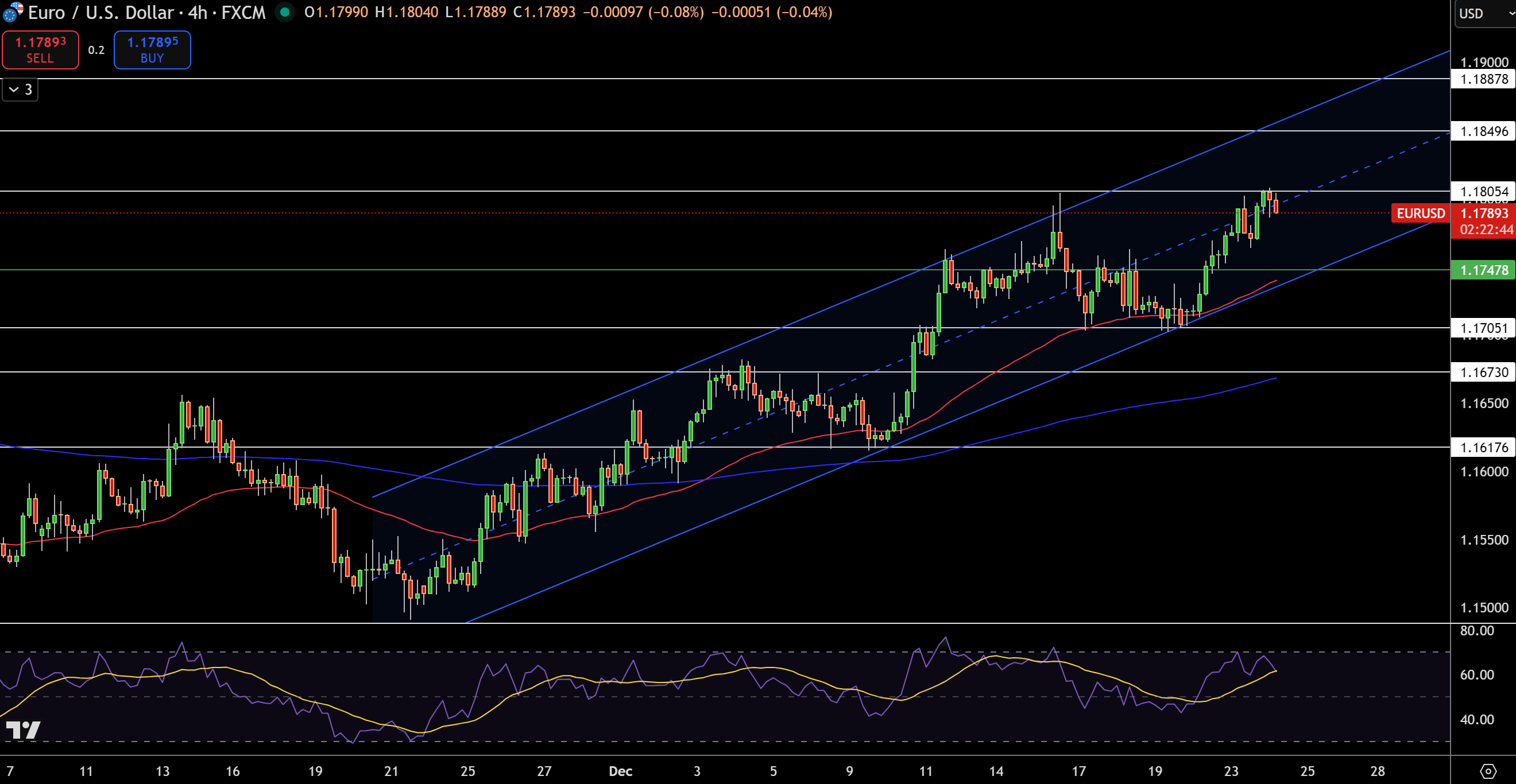Screen dimensions: 1516x784
Task: Click the green 1.17478 price label
Action: pos(1484,270)
